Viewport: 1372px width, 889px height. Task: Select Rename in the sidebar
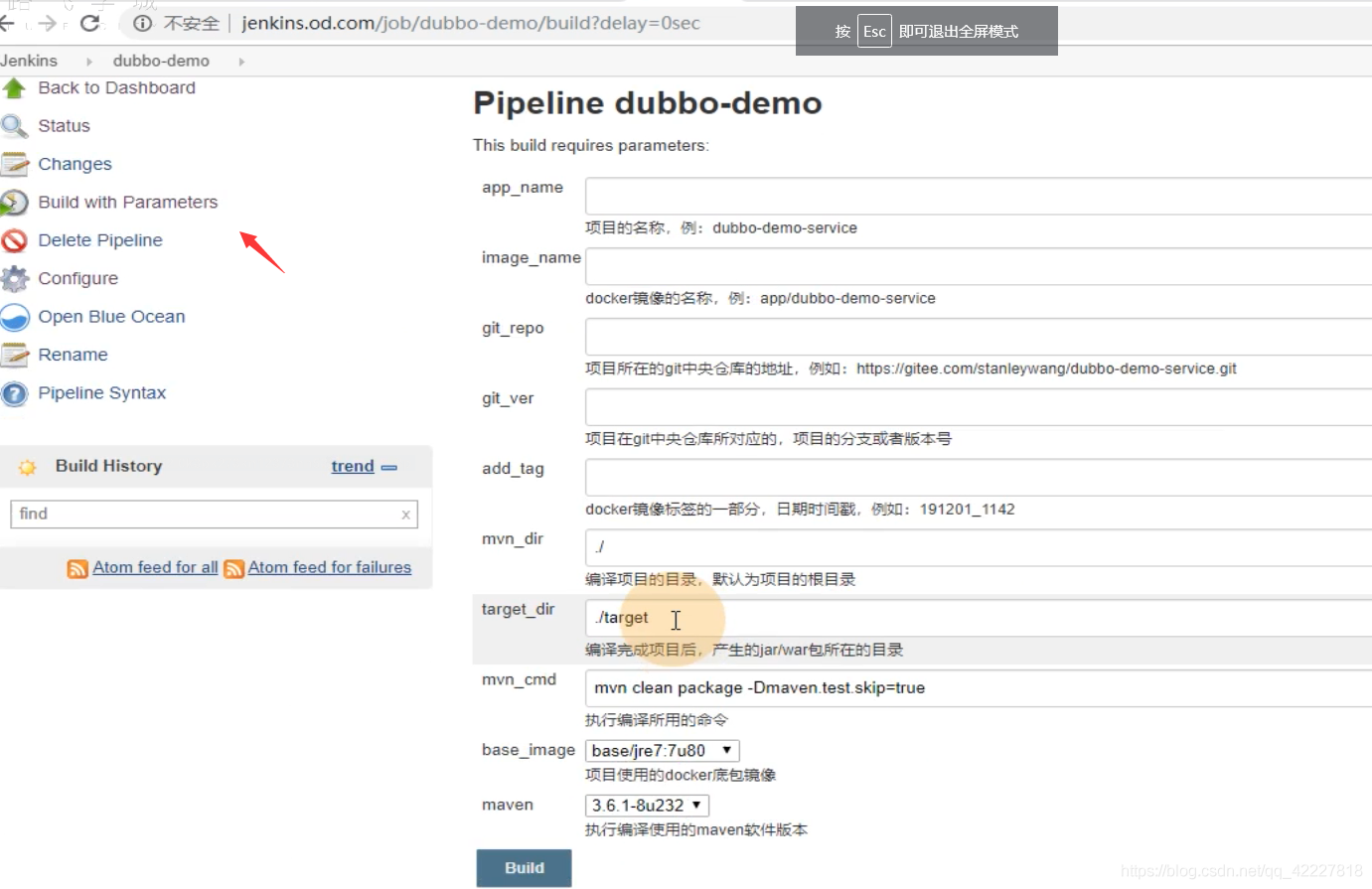(73, 355)
